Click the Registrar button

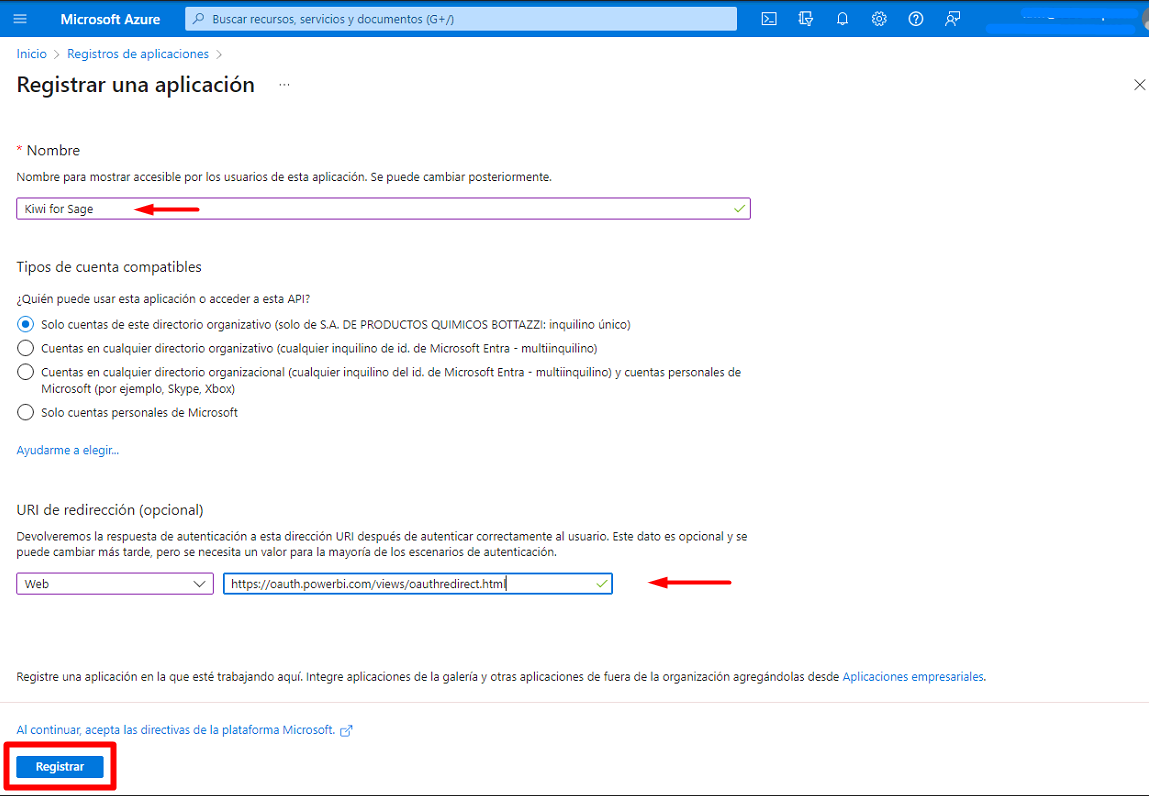[60, 767]
